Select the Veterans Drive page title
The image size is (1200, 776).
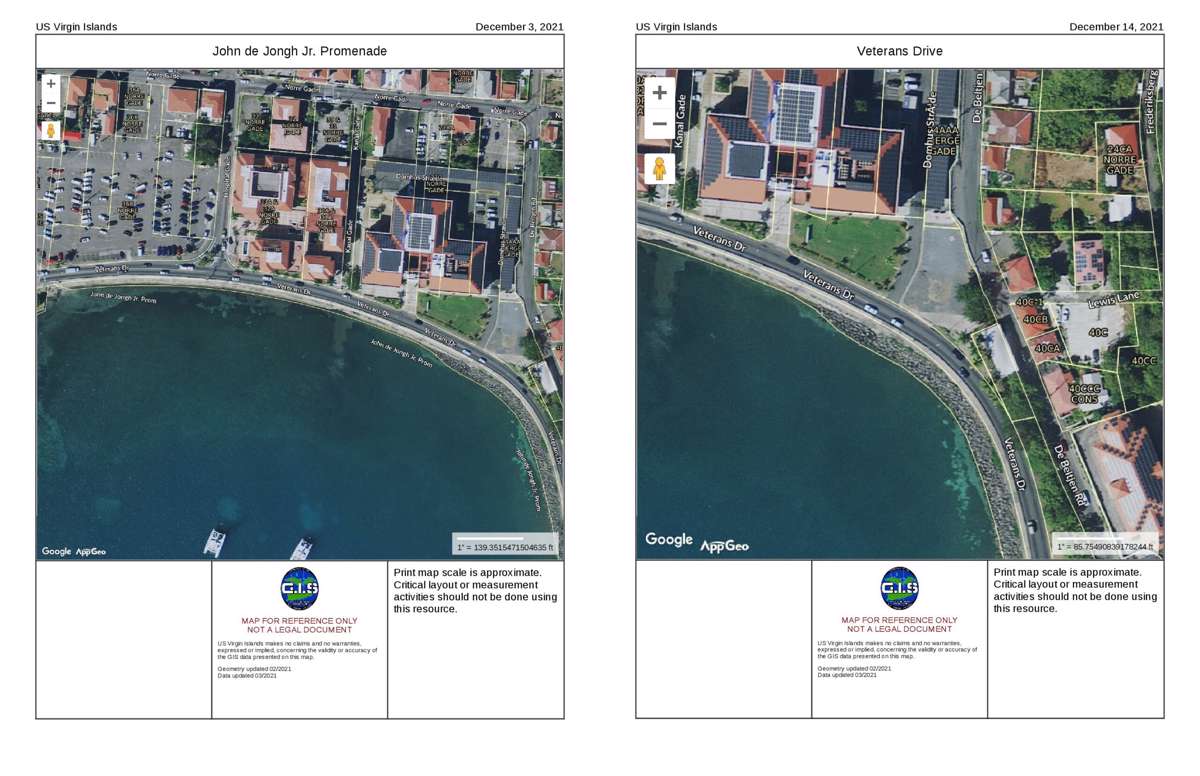(899, 51)
